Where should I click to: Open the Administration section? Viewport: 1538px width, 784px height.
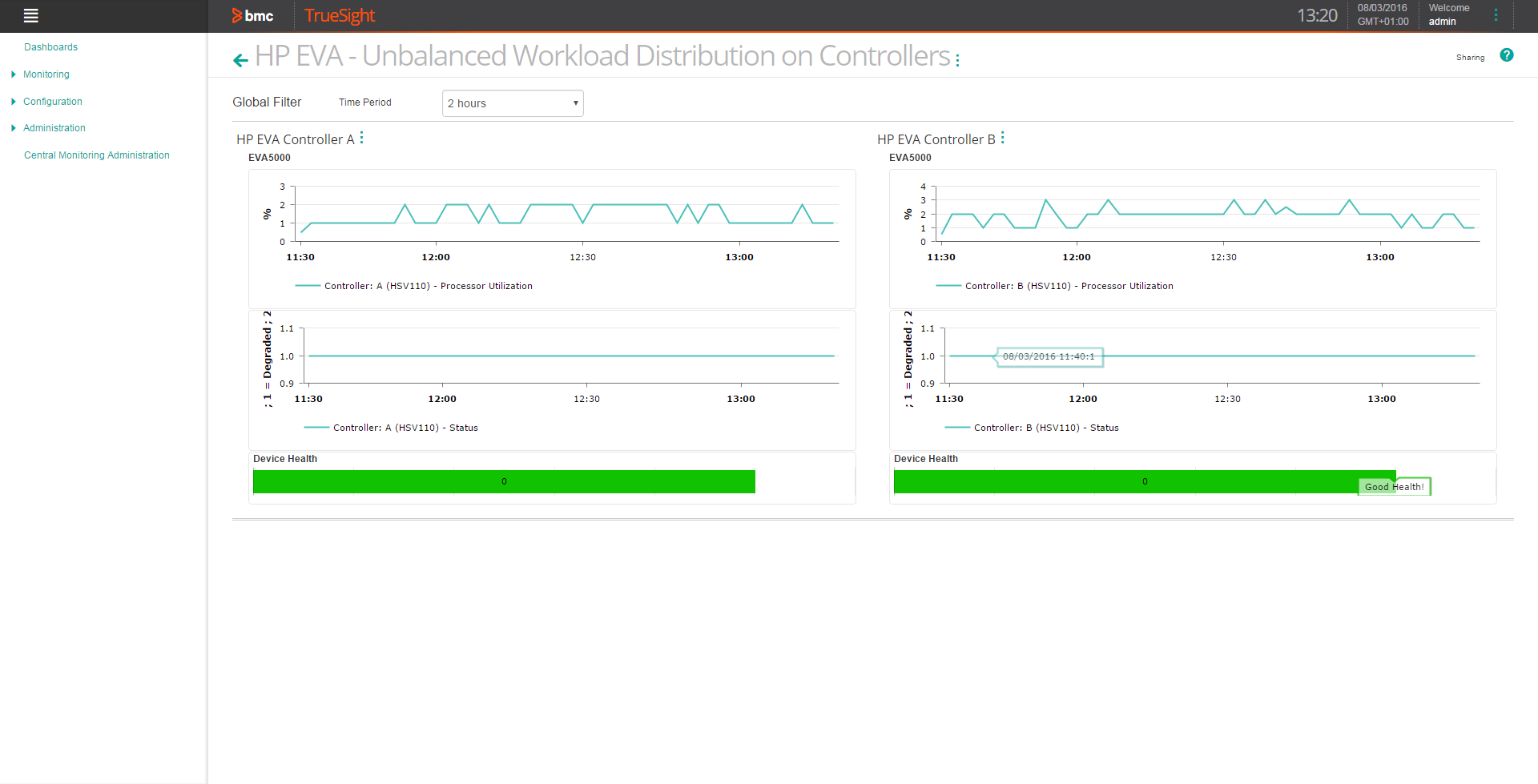point(54,128)
